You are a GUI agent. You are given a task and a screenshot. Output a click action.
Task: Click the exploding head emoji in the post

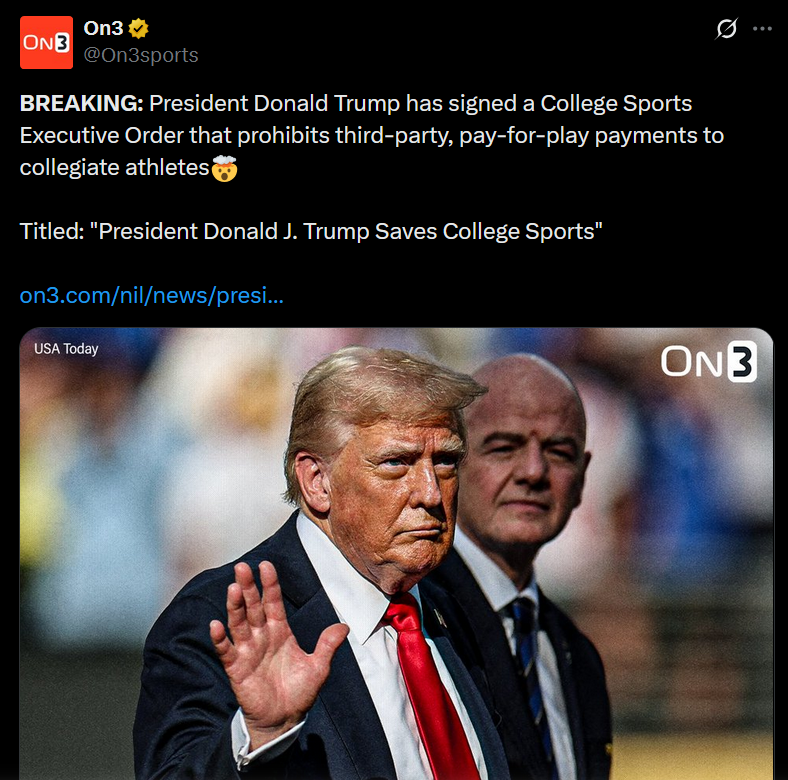coord(224,168)
